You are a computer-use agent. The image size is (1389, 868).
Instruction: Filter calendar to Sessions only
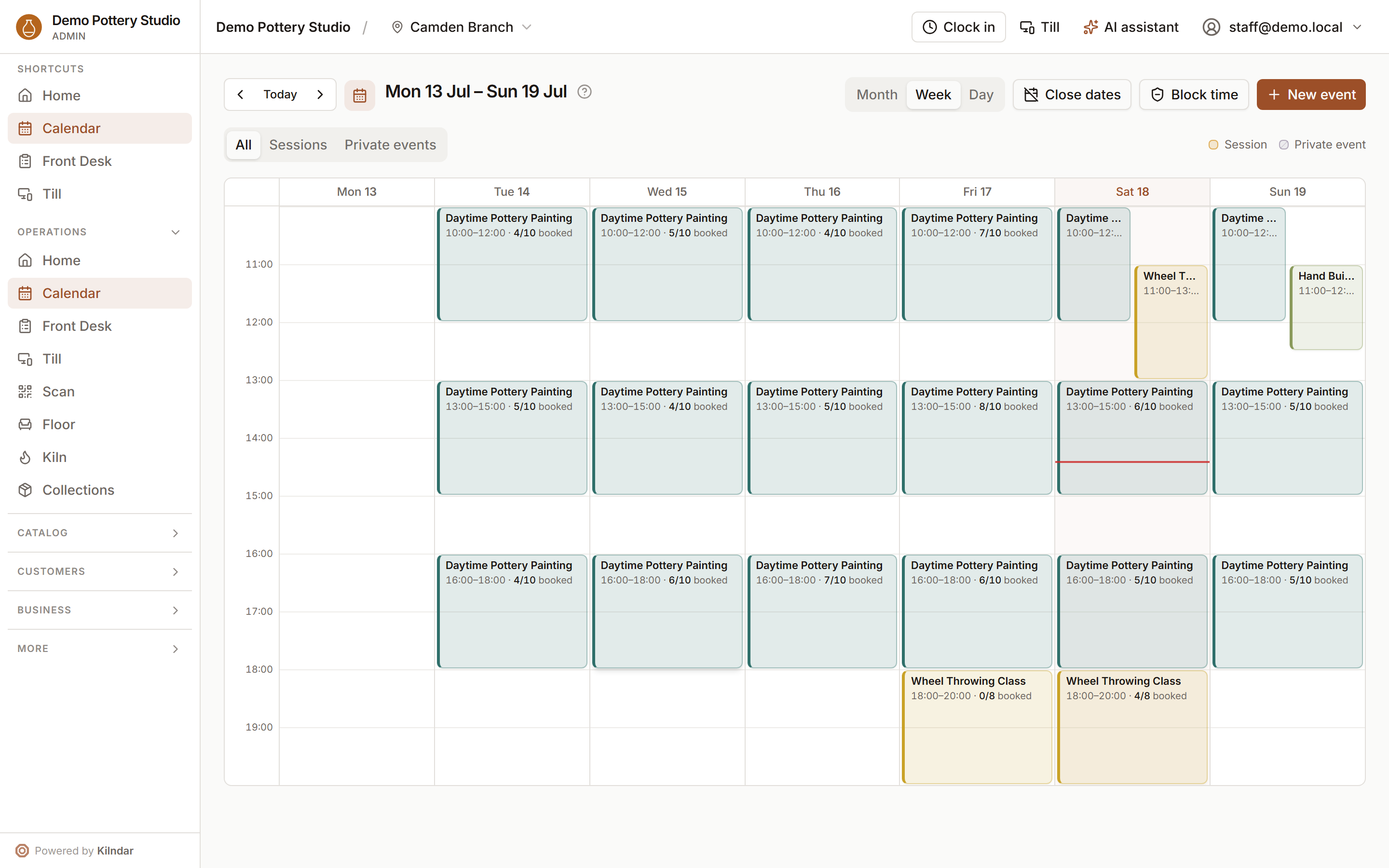298,145
